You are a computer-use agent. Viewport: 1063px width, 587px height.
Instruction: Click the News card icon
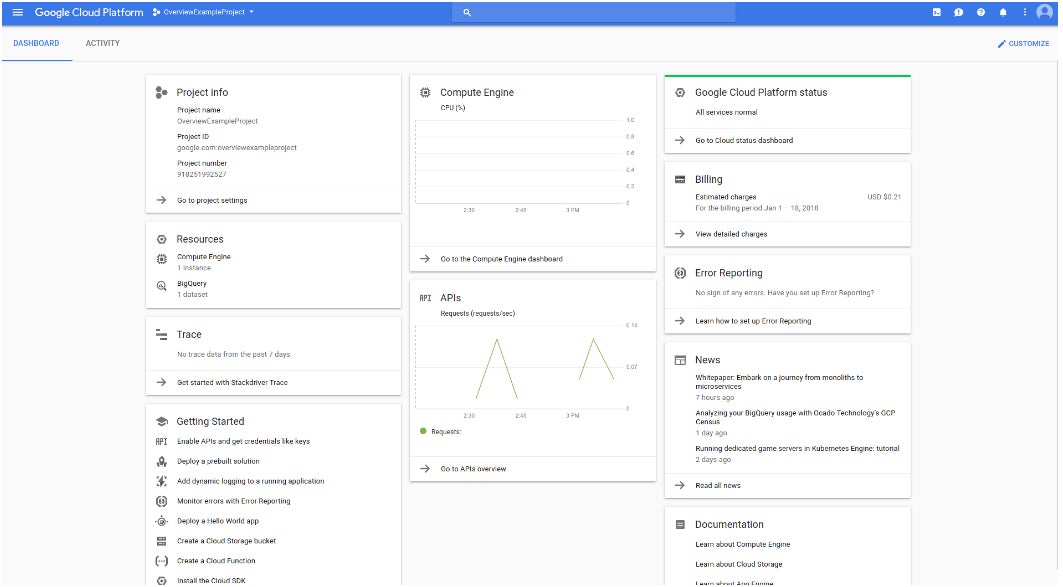pyautogui.click(x=680, y=361)
